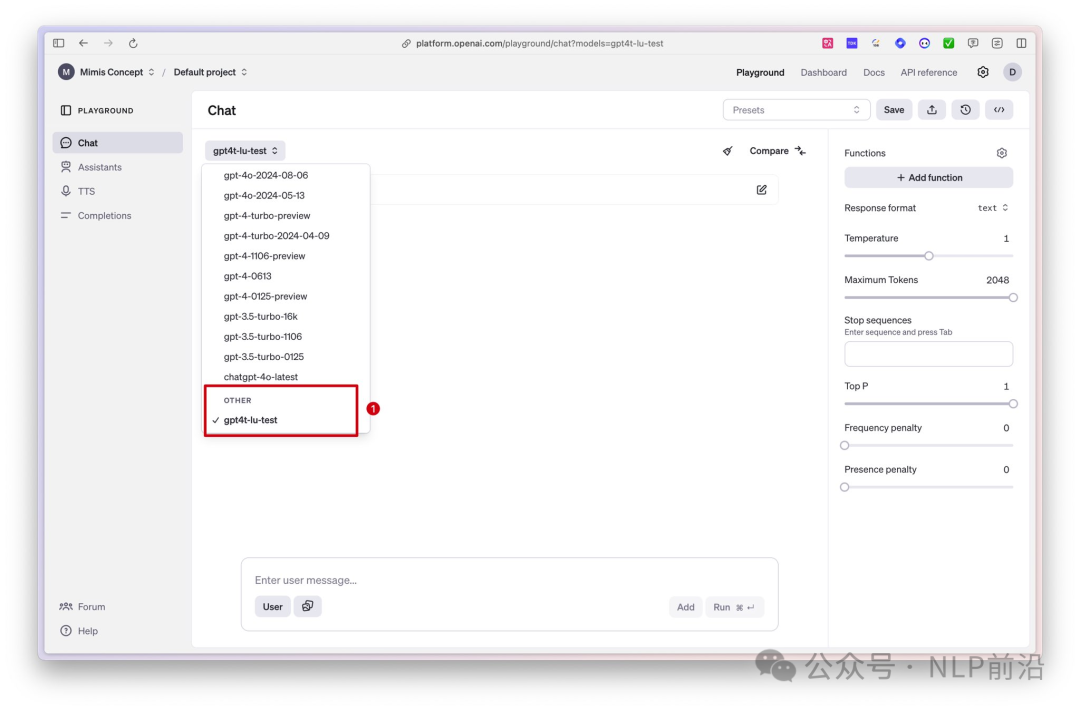Click the edit system message pencil icon
This screenshot has height=710, width=1080.
pyautogui.click(x=761, y=190)
